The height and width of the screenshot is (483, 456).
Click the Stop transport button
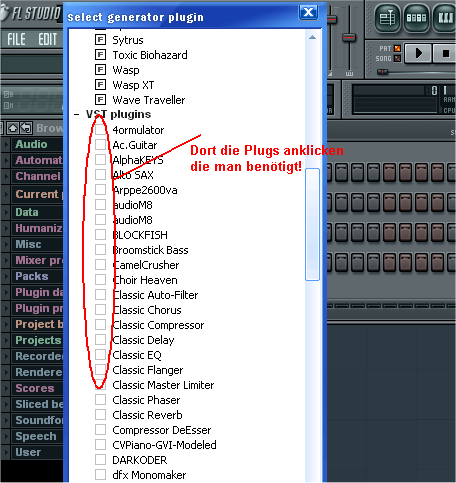(445, 53)
